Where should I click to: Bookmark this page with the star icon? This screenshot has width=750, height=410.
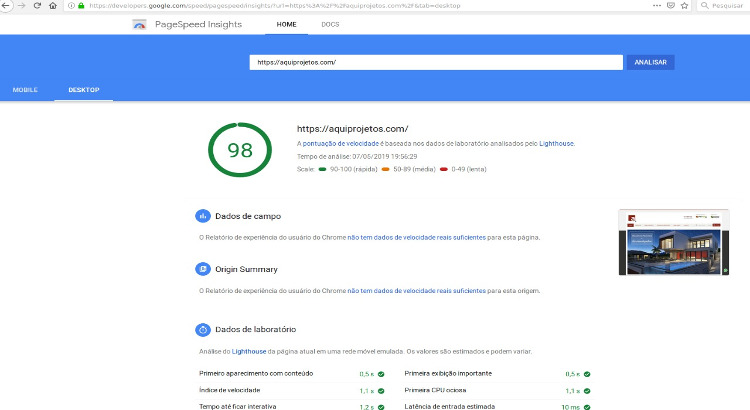(x=684, y=5)
